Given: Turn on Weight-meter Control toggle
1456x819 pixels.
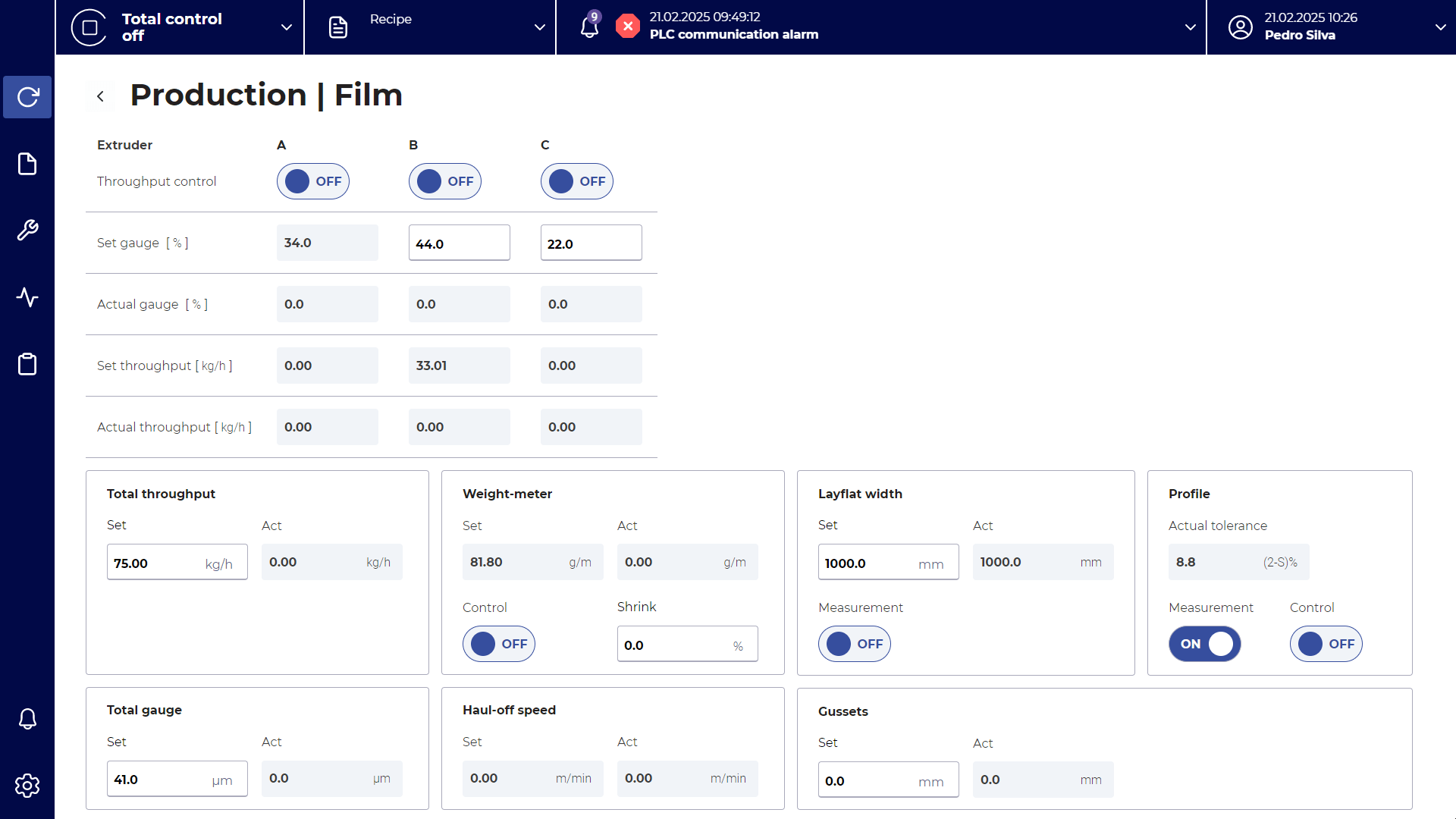Looking at the screenshot, I should (498, 644).
